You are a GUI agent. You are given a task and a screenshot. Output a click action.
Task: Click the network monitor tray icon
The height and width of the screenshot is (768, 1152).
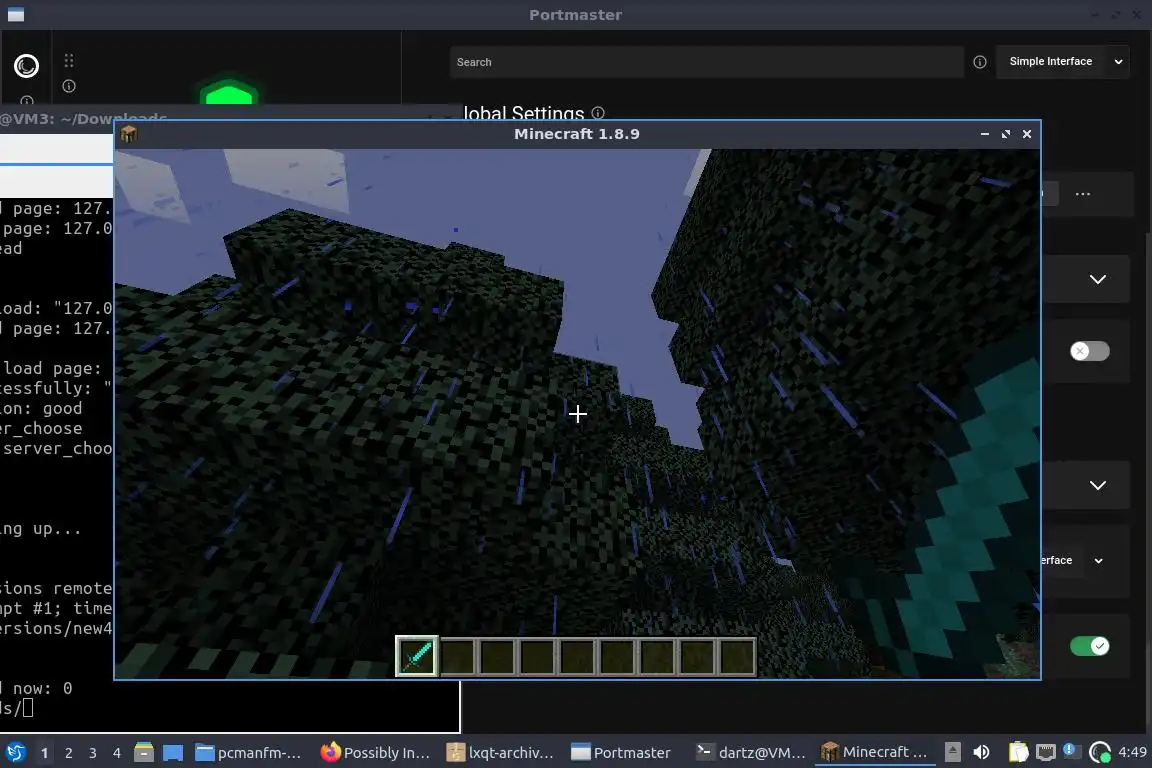[x=1045, y=752]
